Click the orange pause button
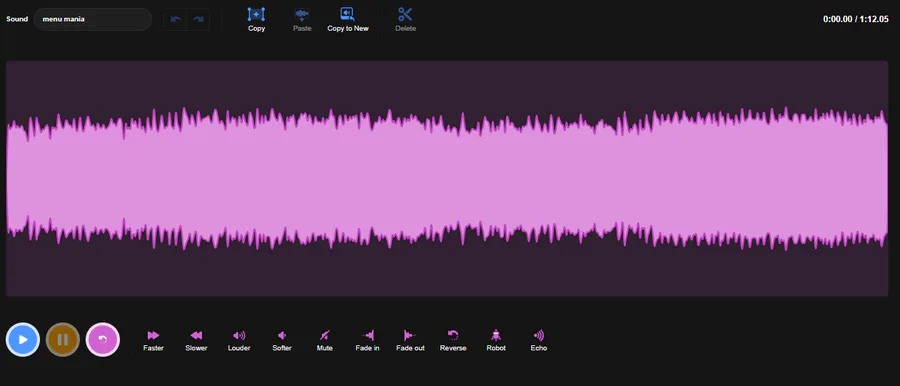This screenshot has height=386, width=900. pos(63,339)
